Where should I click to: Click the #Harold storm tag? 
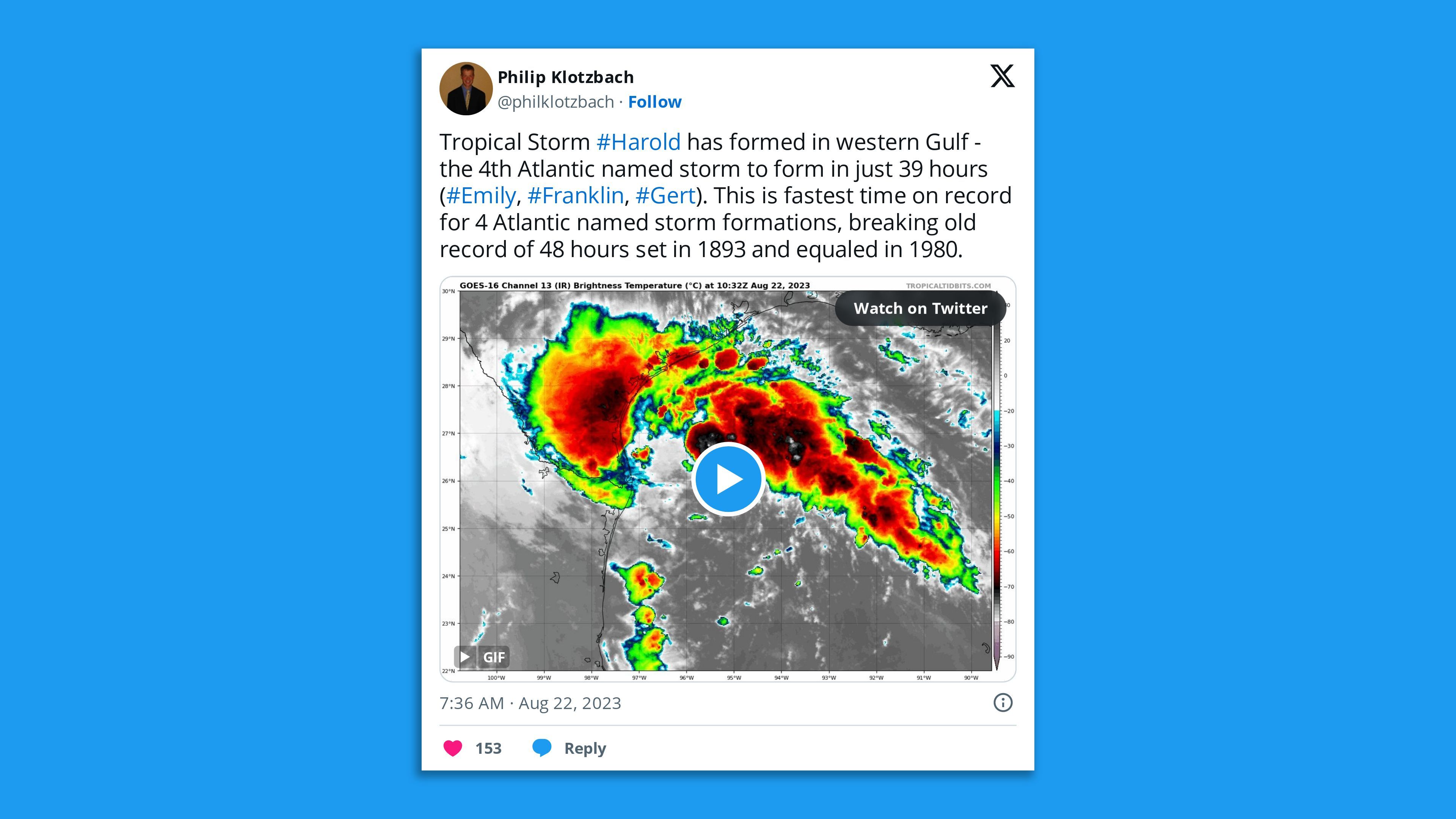point(639,141)
